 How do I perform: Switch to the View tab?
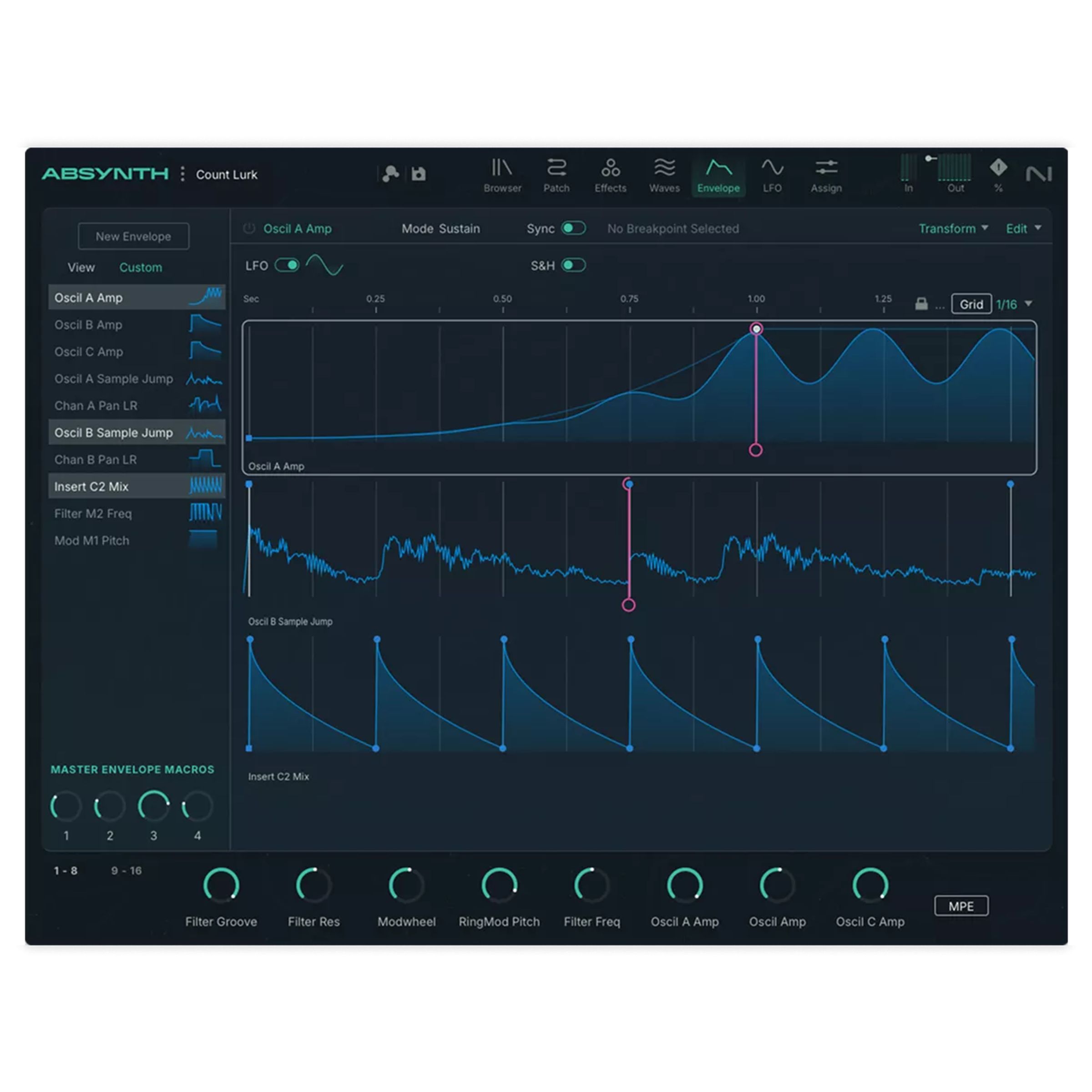tap(81, 268)
